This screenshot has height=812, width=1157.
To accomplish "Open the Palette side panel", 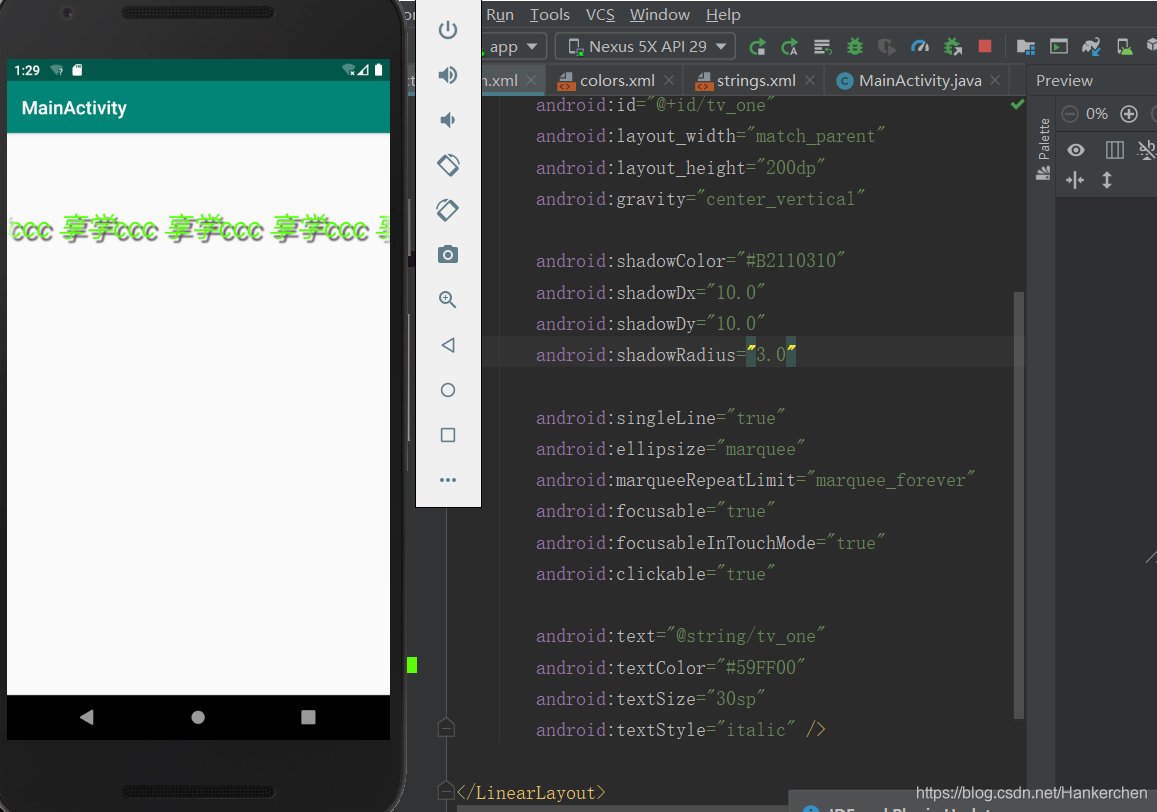I will [x=1043, y=149].
